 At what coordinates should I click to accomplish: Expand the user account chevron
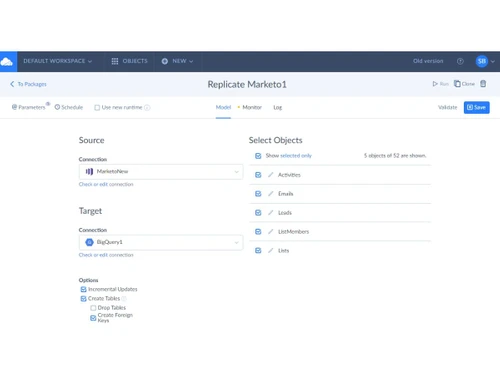pyautogui.click(x=493, y=61)
